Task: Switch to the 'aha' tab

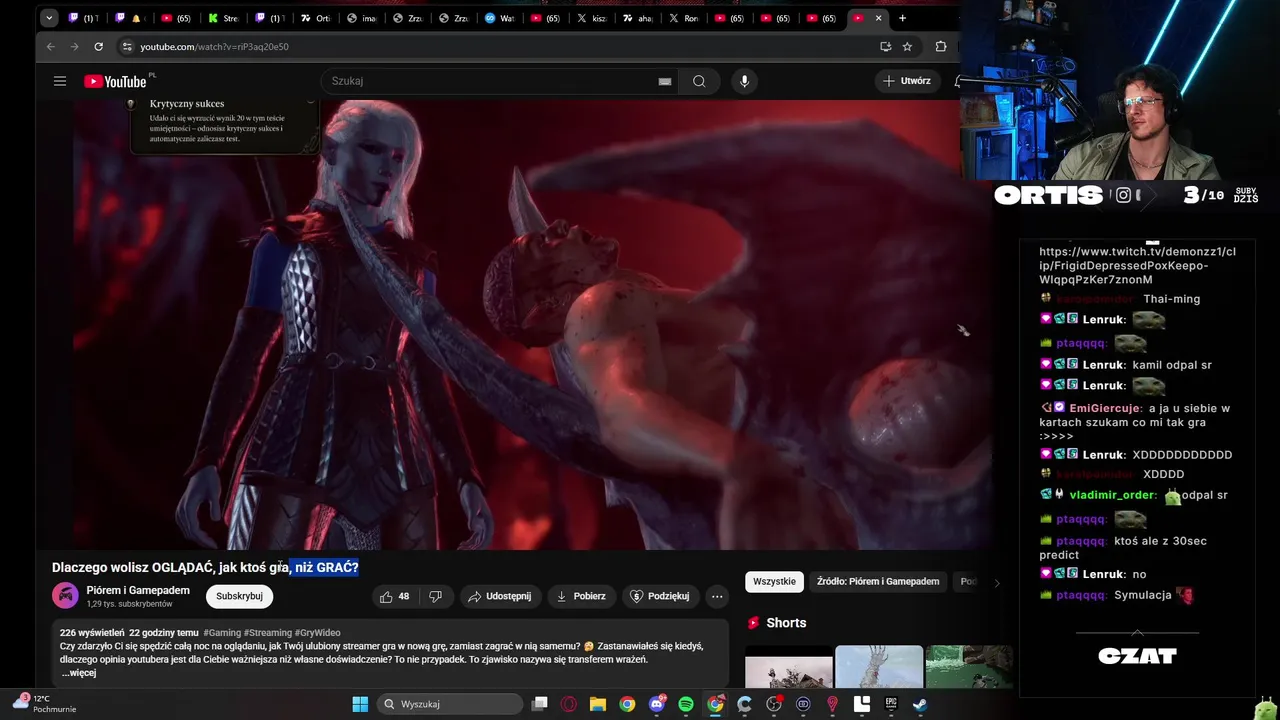Action: [x=637, y=18]
